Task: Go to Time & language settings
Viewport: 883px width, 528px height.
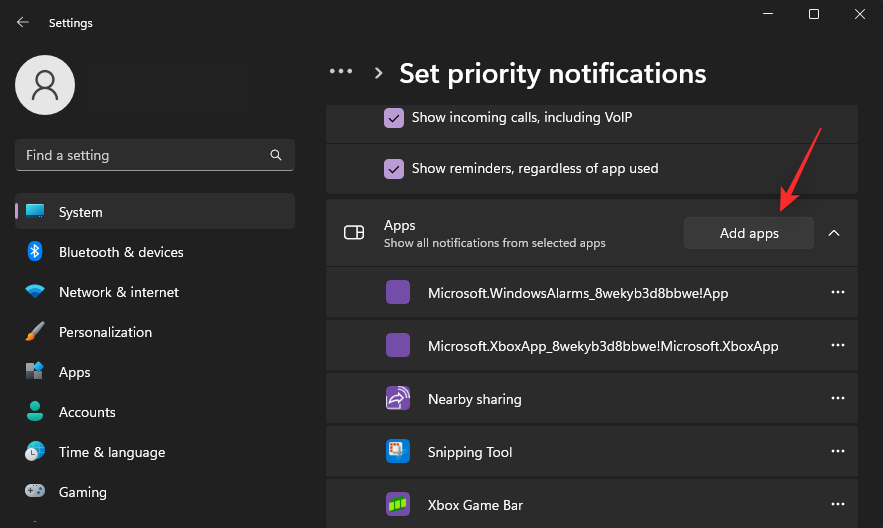Action: [x=111, y=452]
